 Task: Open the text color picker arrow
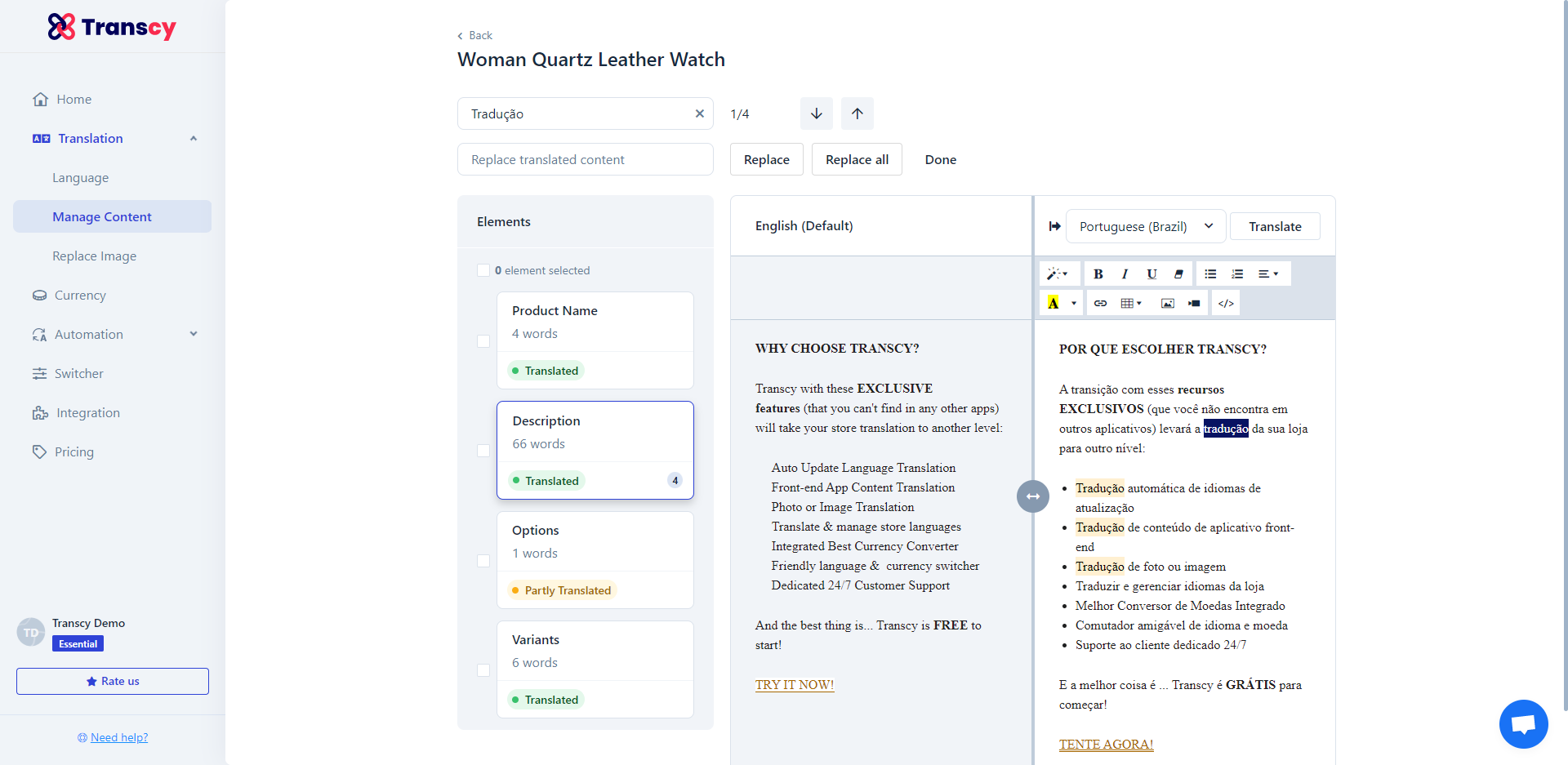[x=1074, y=303]
